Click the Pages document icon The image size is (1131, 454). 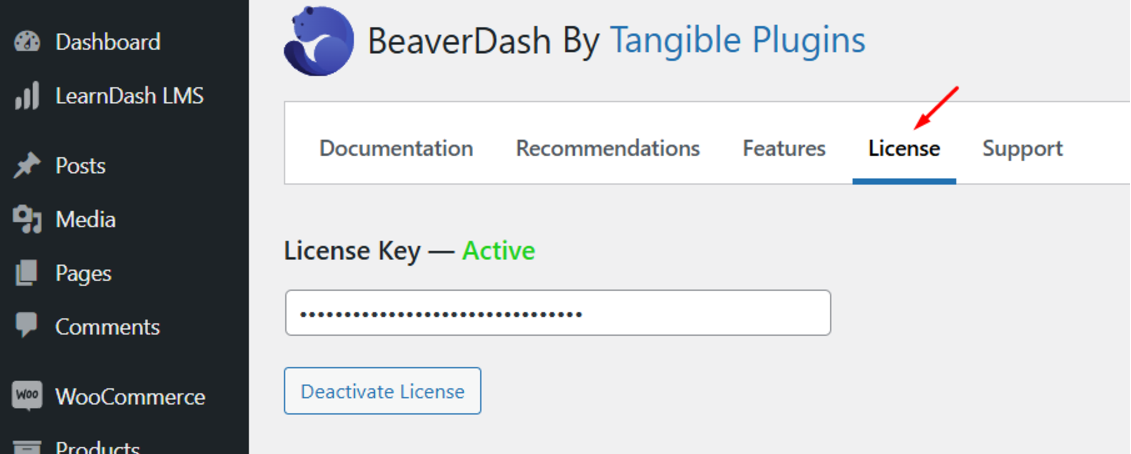pyautogui.click(x=27, y=273)
